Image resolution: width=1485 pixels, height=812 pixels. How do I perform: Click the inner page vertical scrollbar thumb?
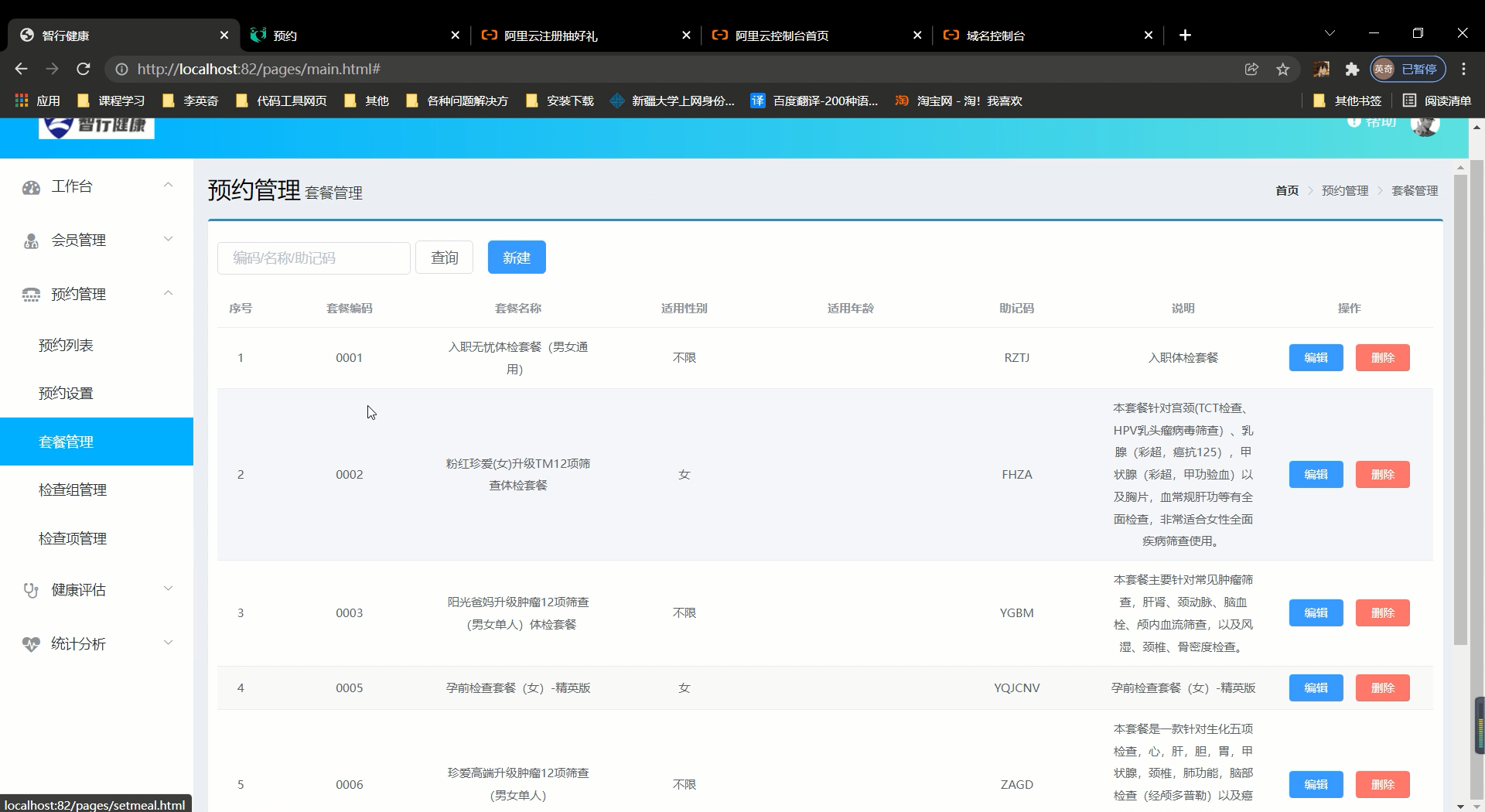[x=1460, y=410]
